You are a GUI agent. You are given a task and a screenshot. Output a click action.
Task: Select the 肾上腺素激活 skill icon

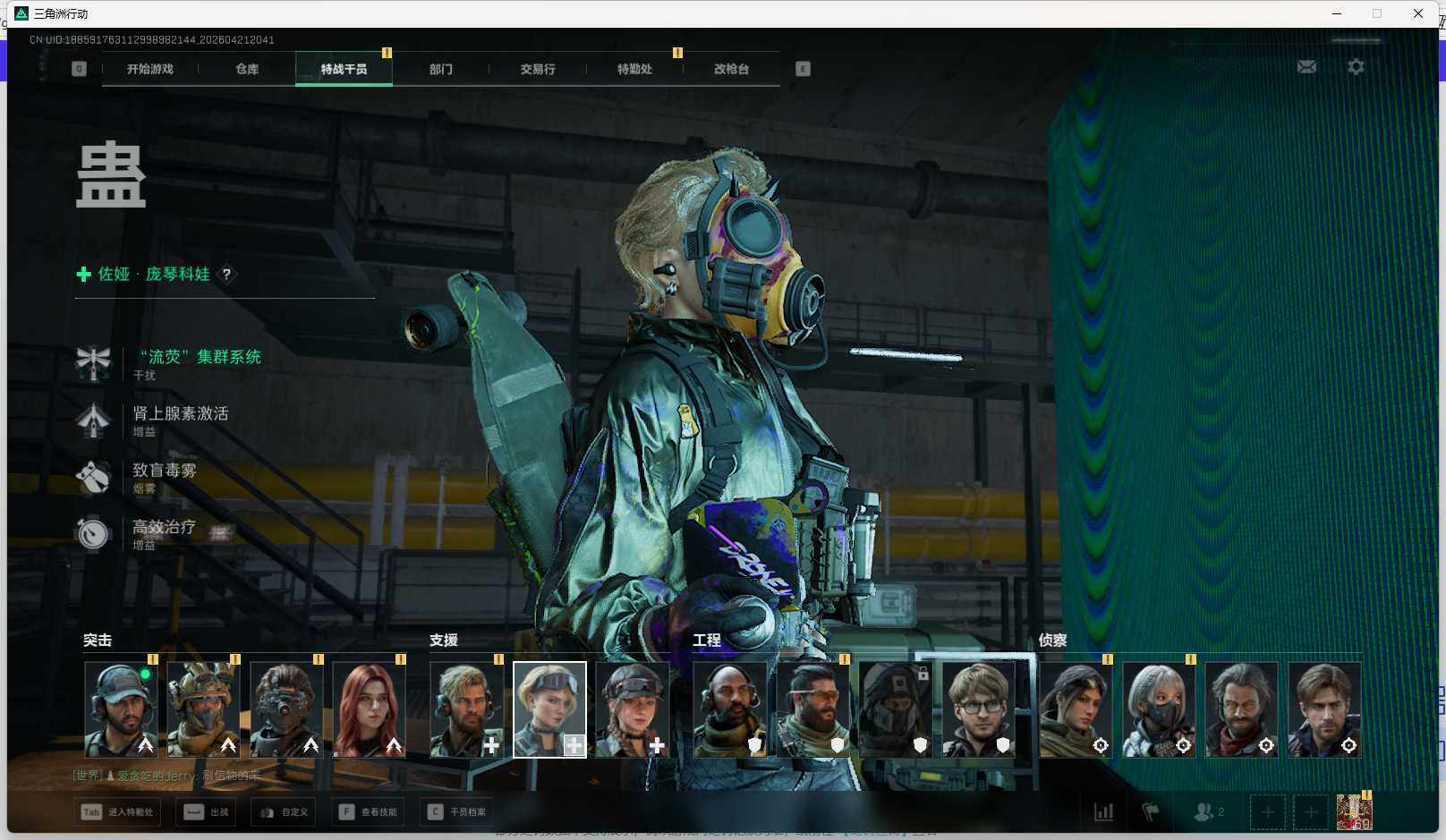click(93, 420)
